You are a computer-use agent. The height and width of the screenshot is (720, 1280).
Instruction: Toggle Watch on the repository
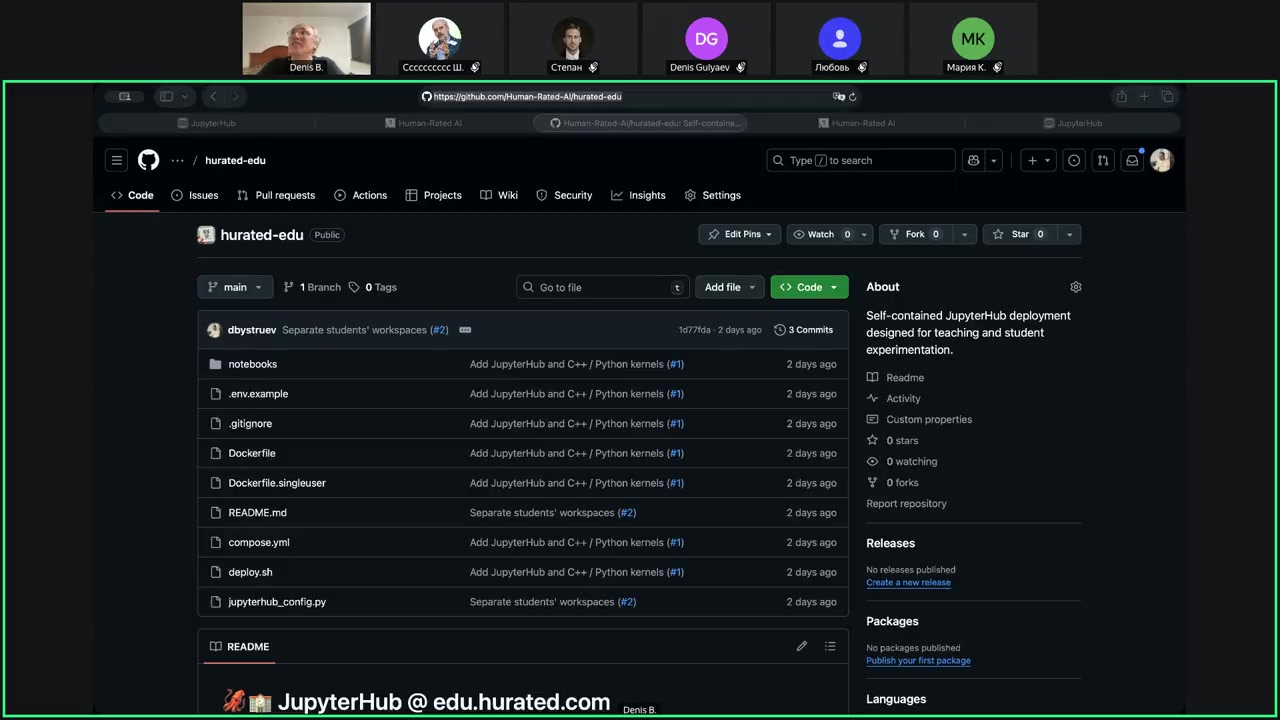[x=821, y=234]
